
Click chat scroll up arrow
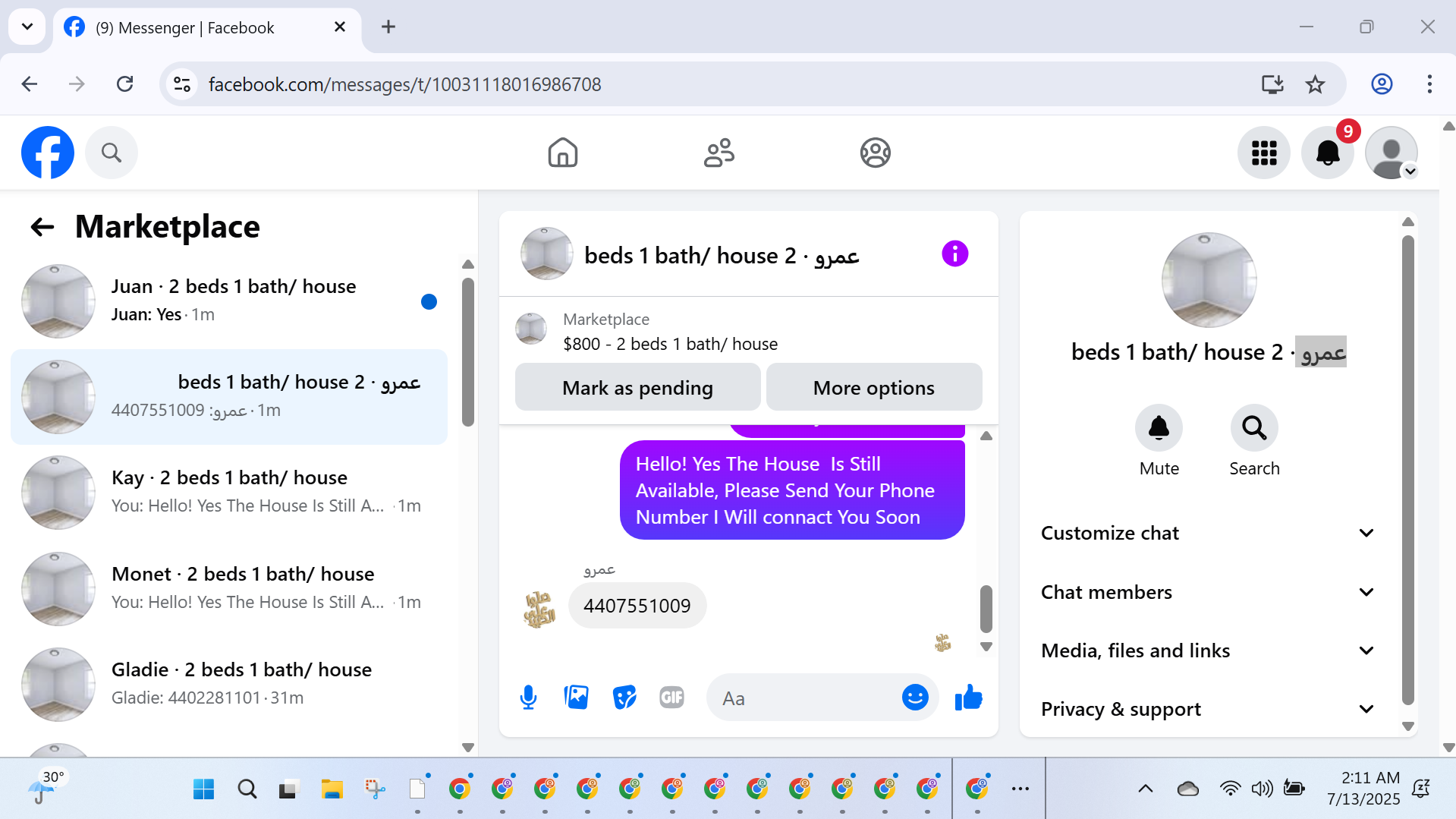pyautogui.click(x=986, y=436)
